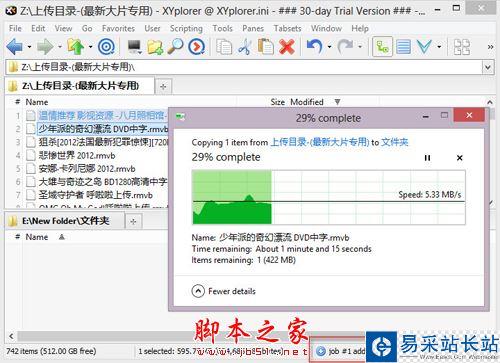Open the Redo history dropdown arrow
500x363 pixels.
point(360,47)
